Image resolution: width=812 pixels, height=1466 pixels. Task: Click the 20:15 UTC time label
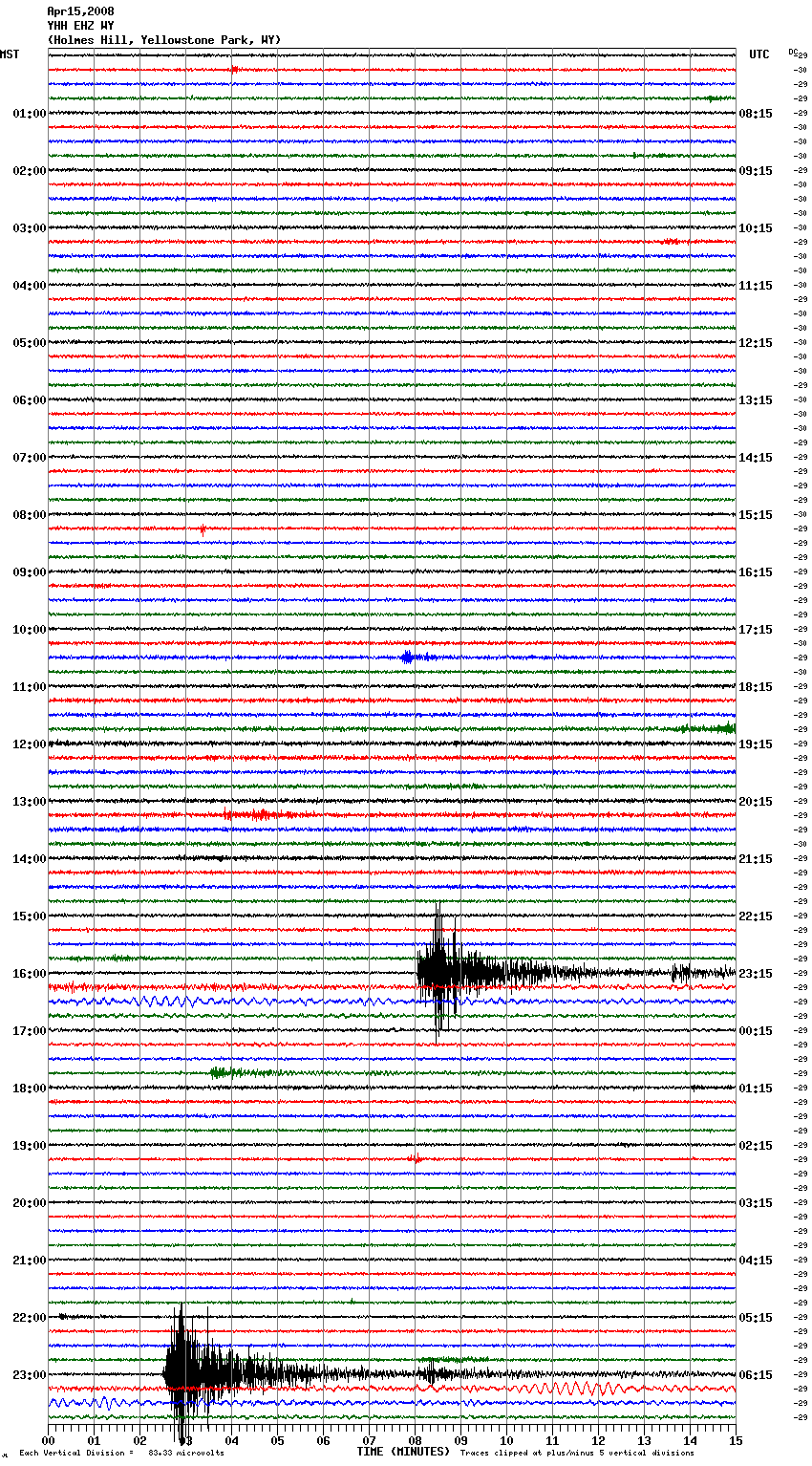point(756,802)
